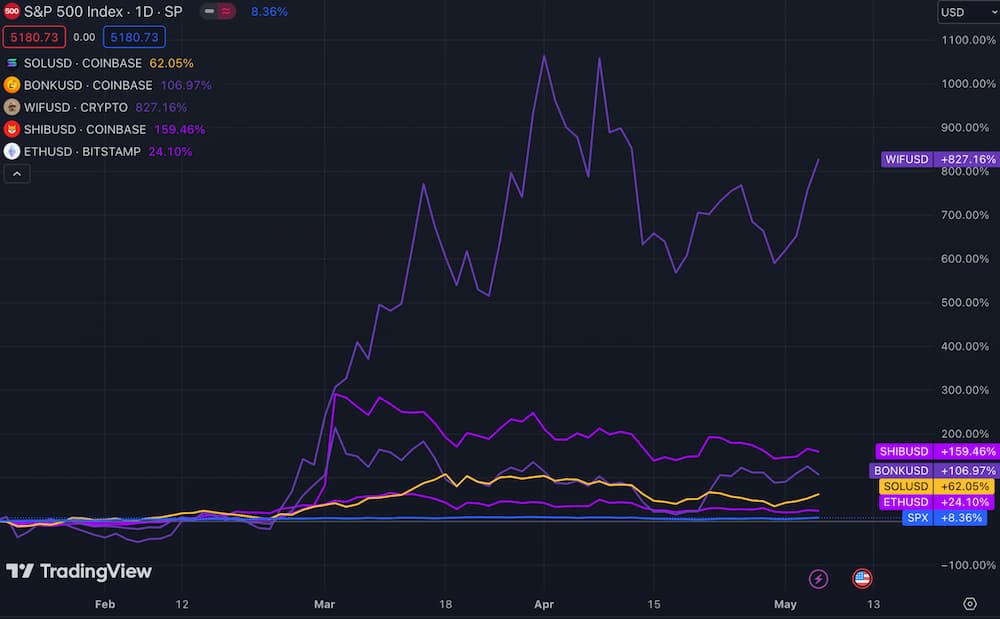Click the WIF dog icon in legend
The height and width of the screenshot is (619, 1000).
click(12, 107)
